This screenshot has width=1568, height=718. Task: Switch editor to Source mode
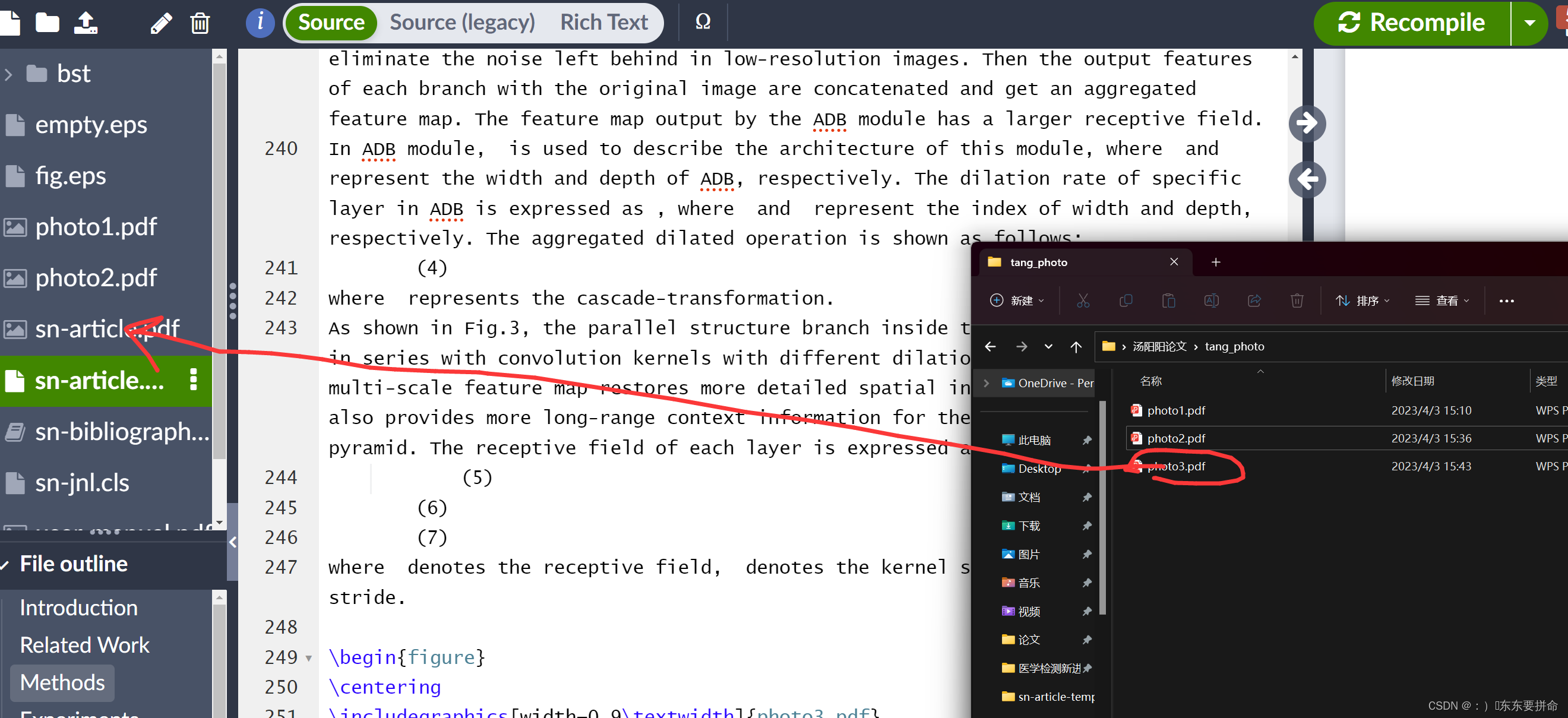(x=331, y=23)
